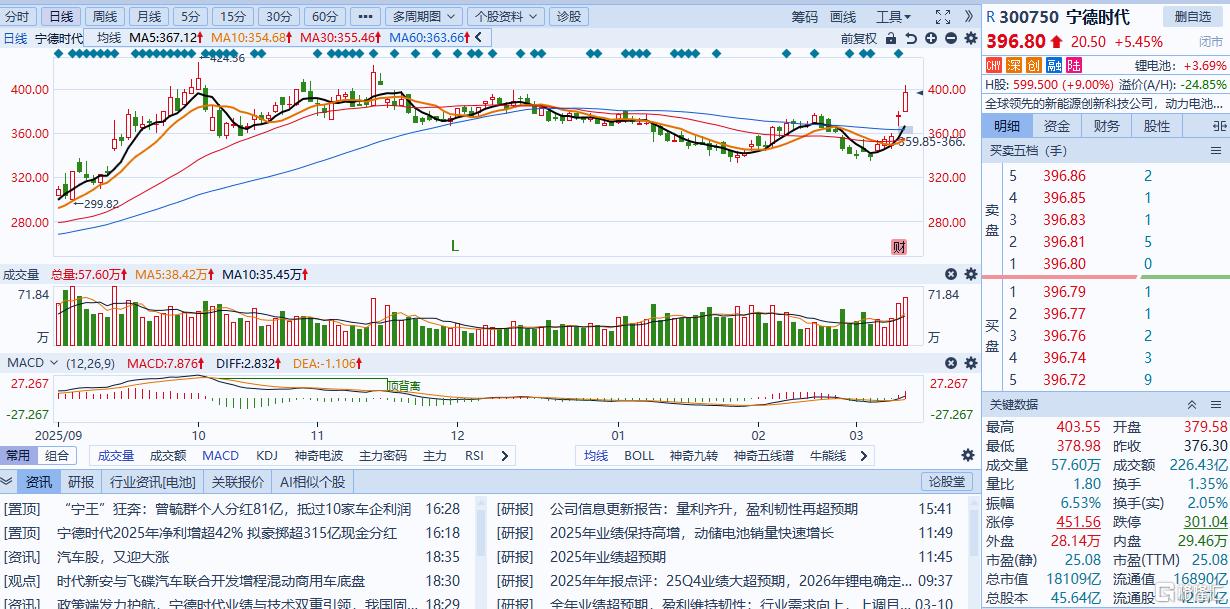Click the 论股堂 button

click(945, 482)
